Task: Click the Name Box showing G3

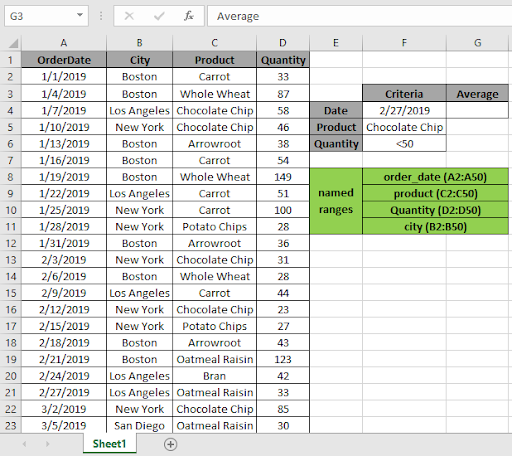Action: click(x=40, y=16)
